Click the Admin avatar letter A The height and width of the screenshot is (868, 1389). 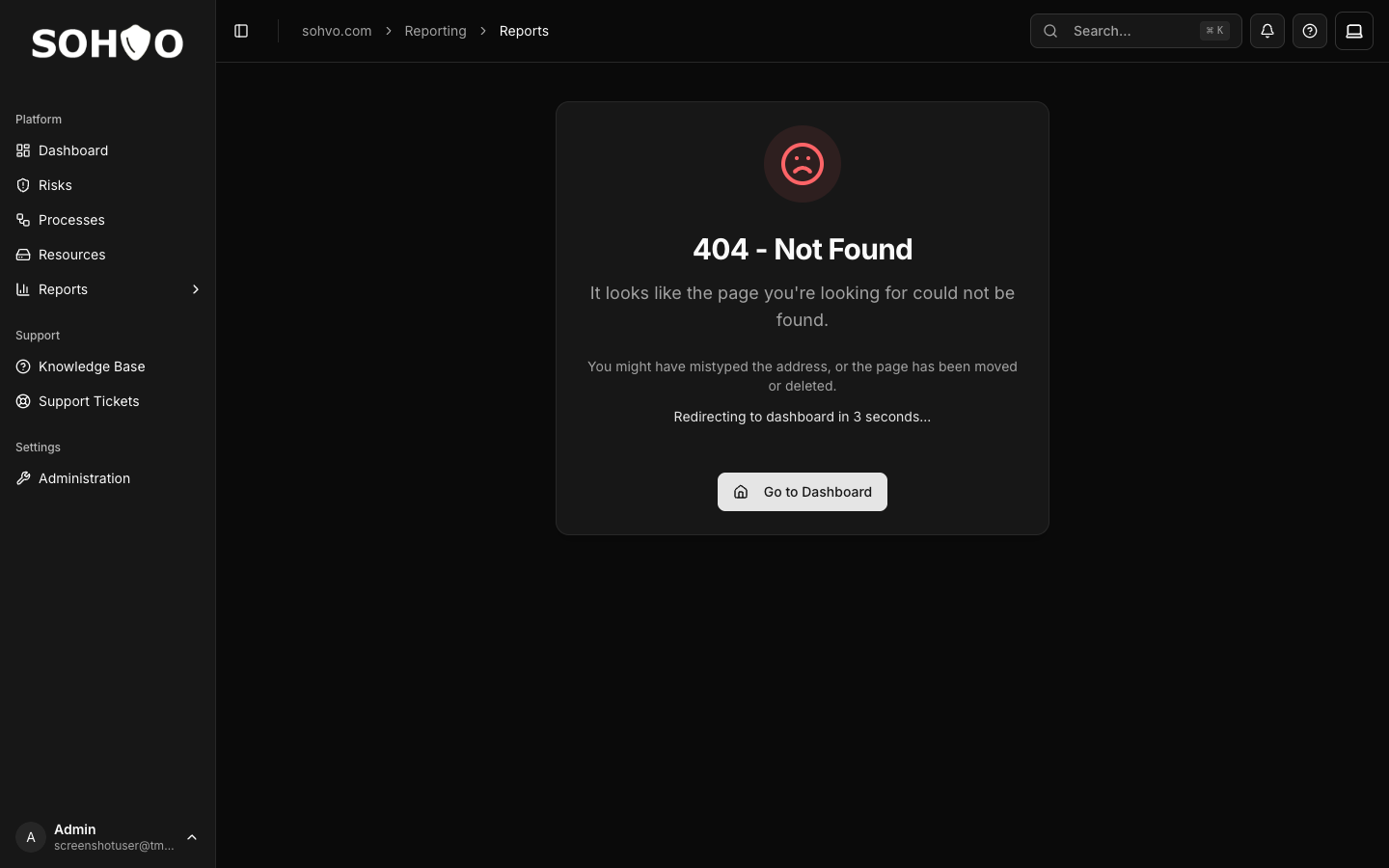(x=31, y=837)
